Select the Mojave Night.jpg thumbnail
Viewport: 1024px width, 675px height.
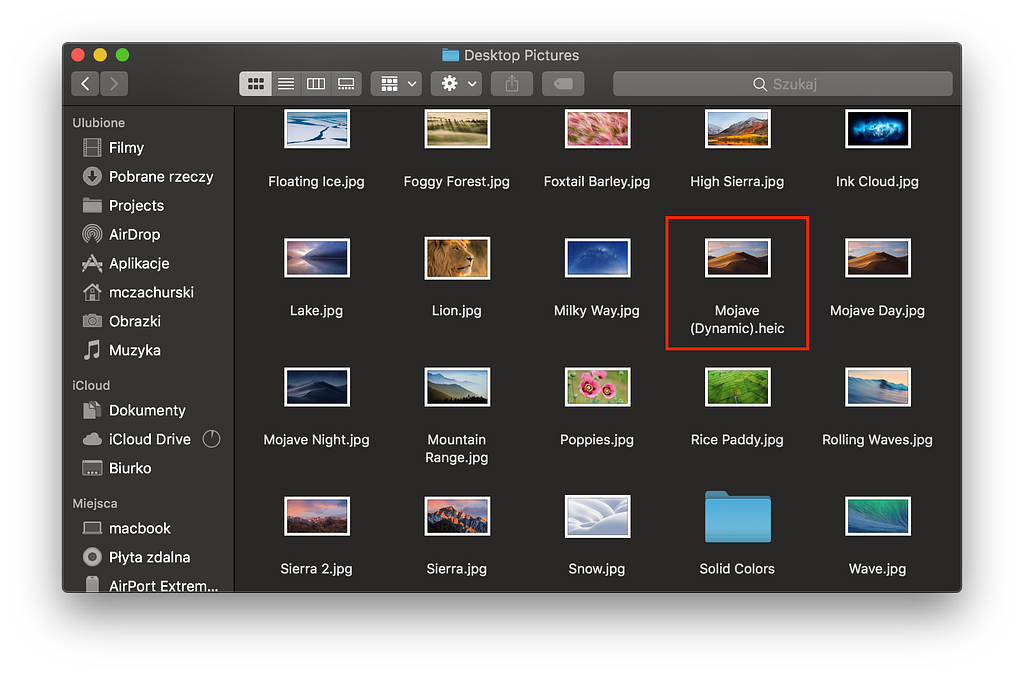point(317,387)
